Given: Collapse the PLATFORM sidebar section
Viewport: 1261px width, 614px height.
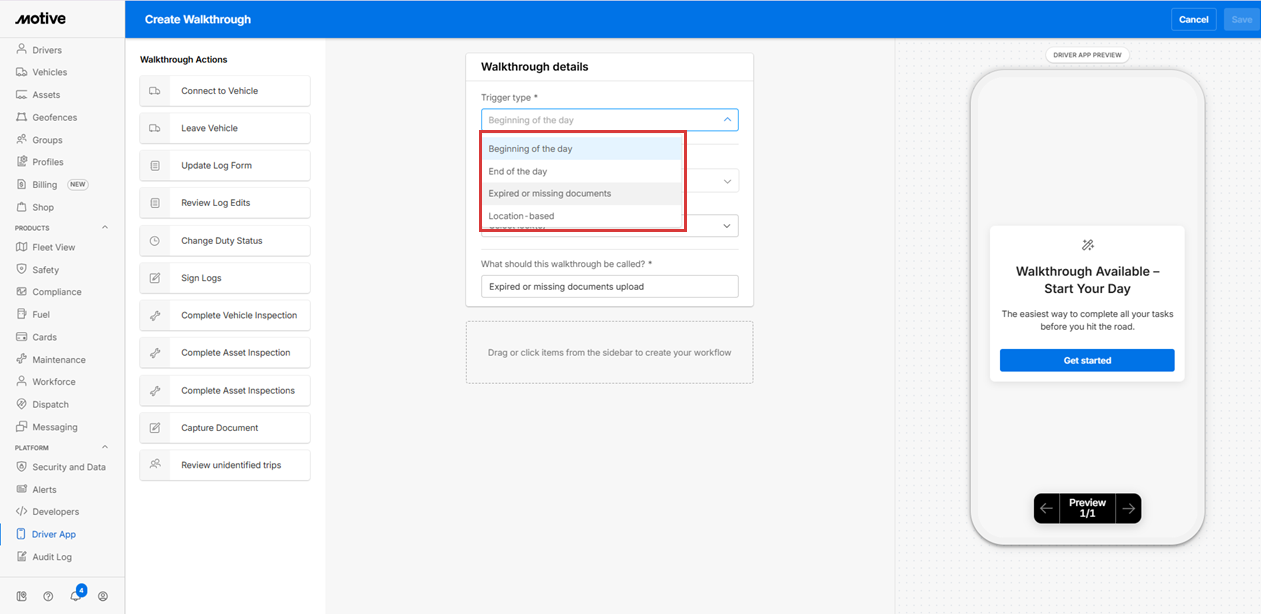Looking at the screenshot, I should 105,447.
